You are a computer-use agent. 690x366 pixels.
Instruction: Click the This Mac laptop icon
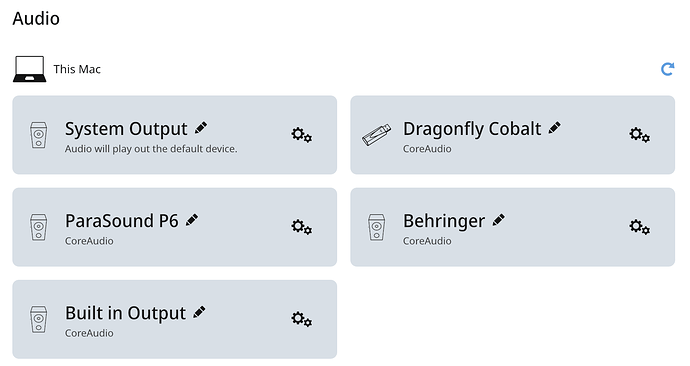29,69
